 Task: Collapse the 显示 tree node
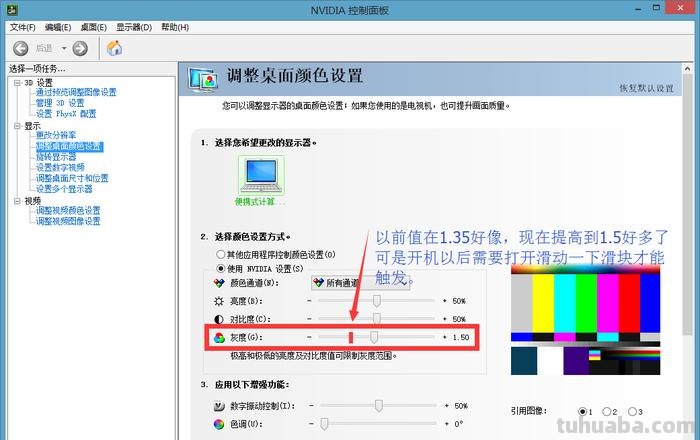click(x=17, y=126)
